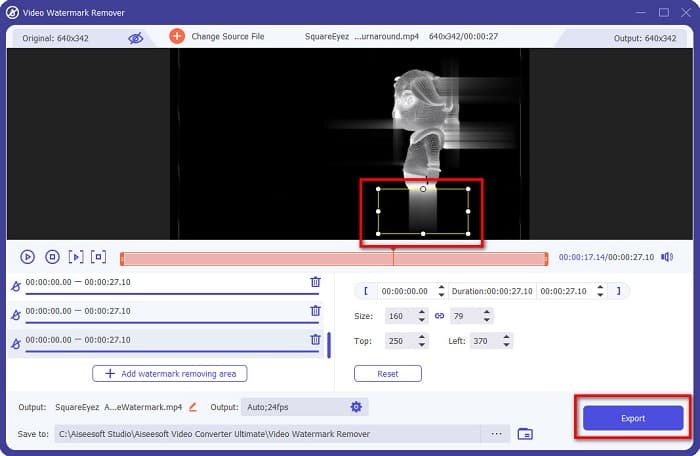Click the end time field 00:00:27.10

click(564, 291)
